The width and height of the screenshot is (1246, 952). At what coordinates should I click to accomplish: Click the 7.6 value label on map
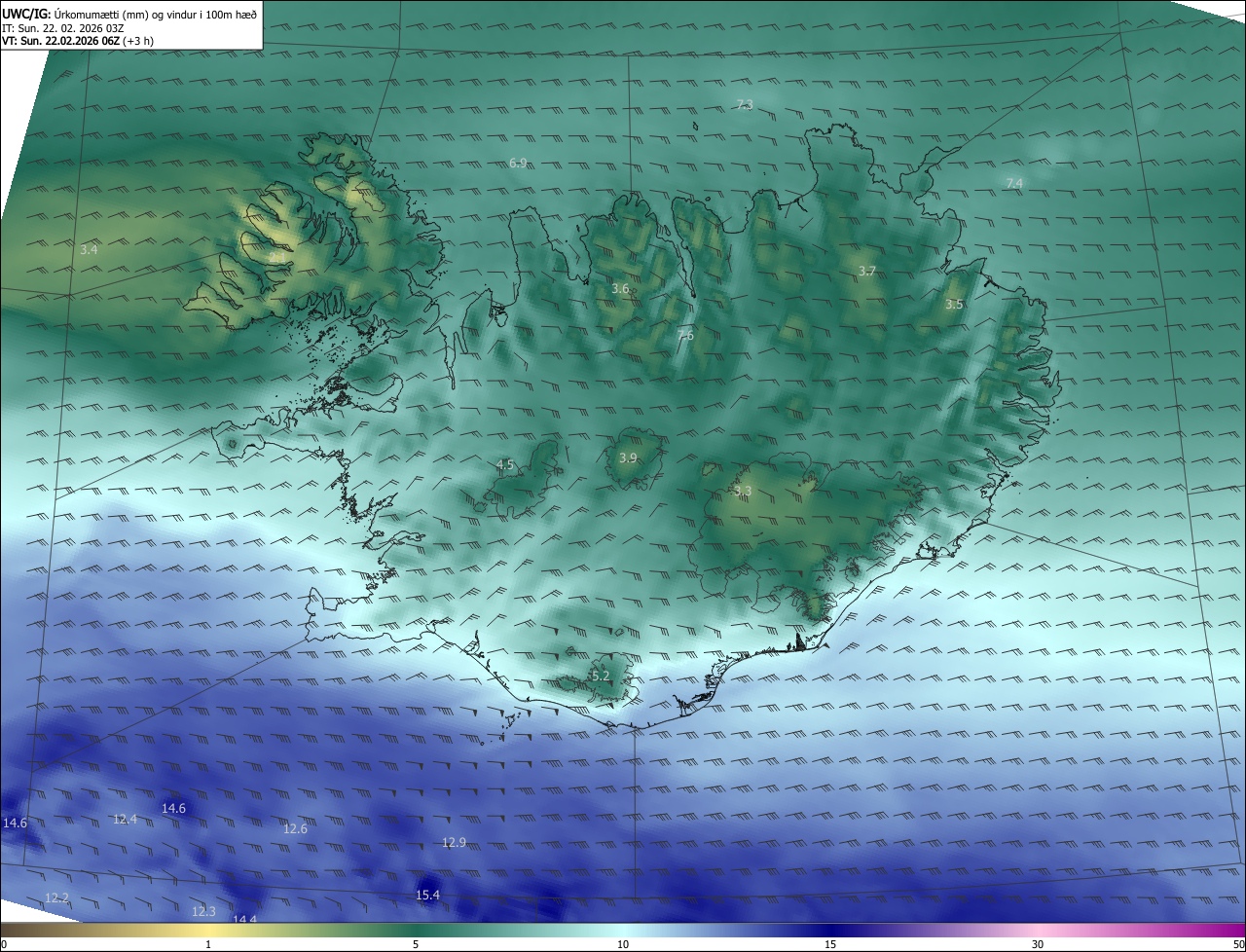685,335
